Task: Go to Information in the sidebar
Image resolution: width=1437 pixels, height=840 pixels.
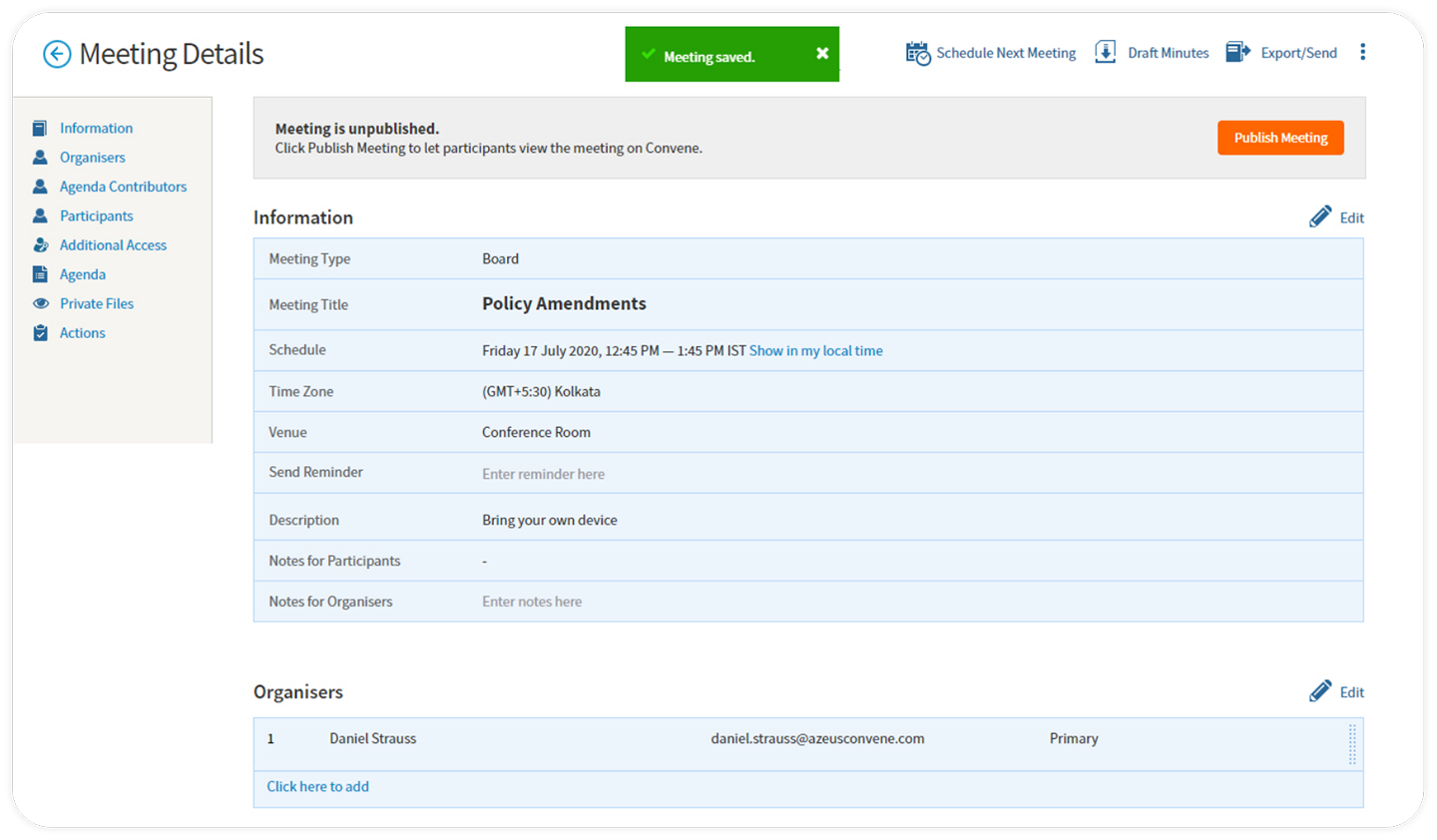Action: point(96,129)
